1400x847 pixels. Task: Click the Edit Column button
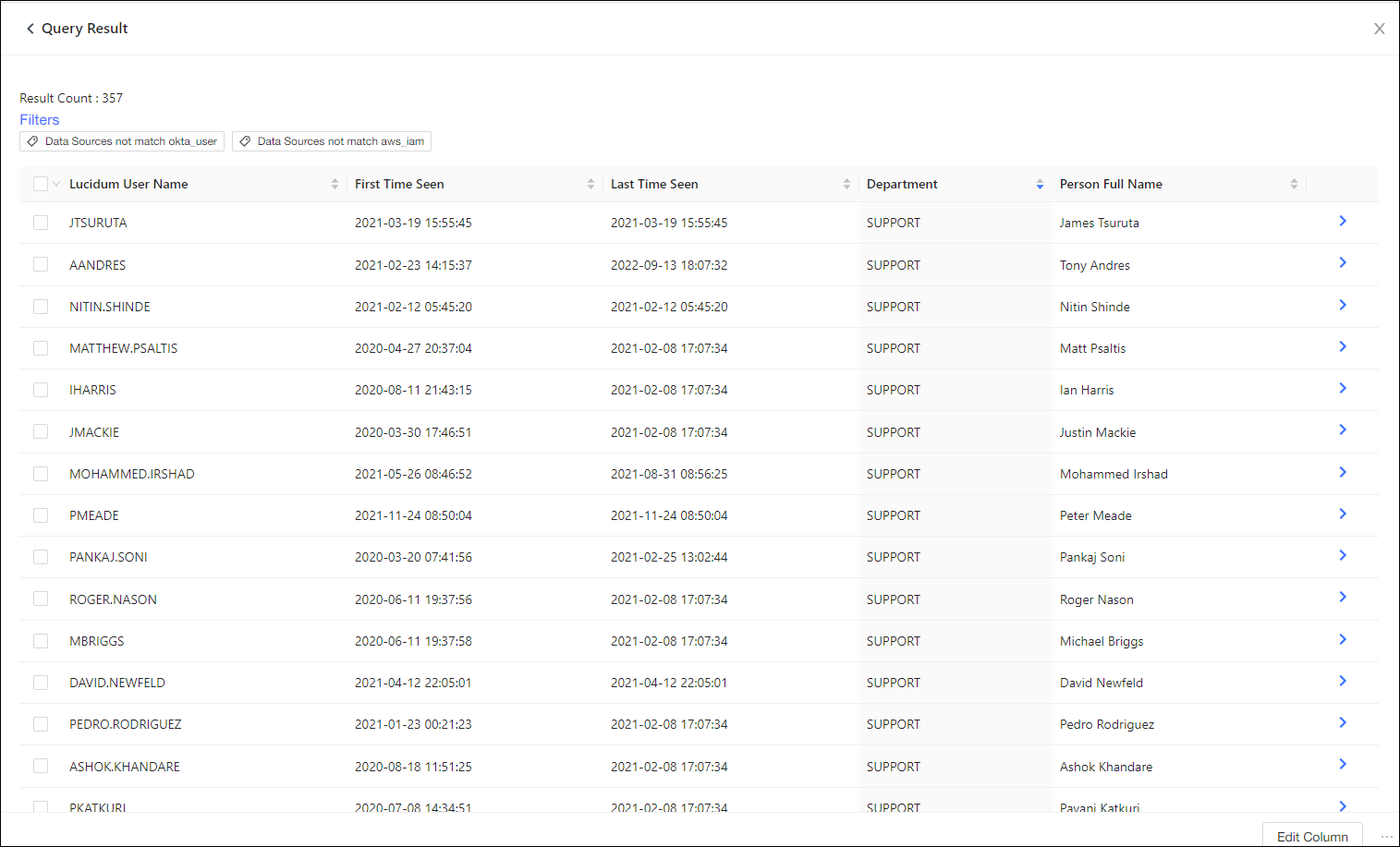pyautogui.click(x=1312, y=835)
